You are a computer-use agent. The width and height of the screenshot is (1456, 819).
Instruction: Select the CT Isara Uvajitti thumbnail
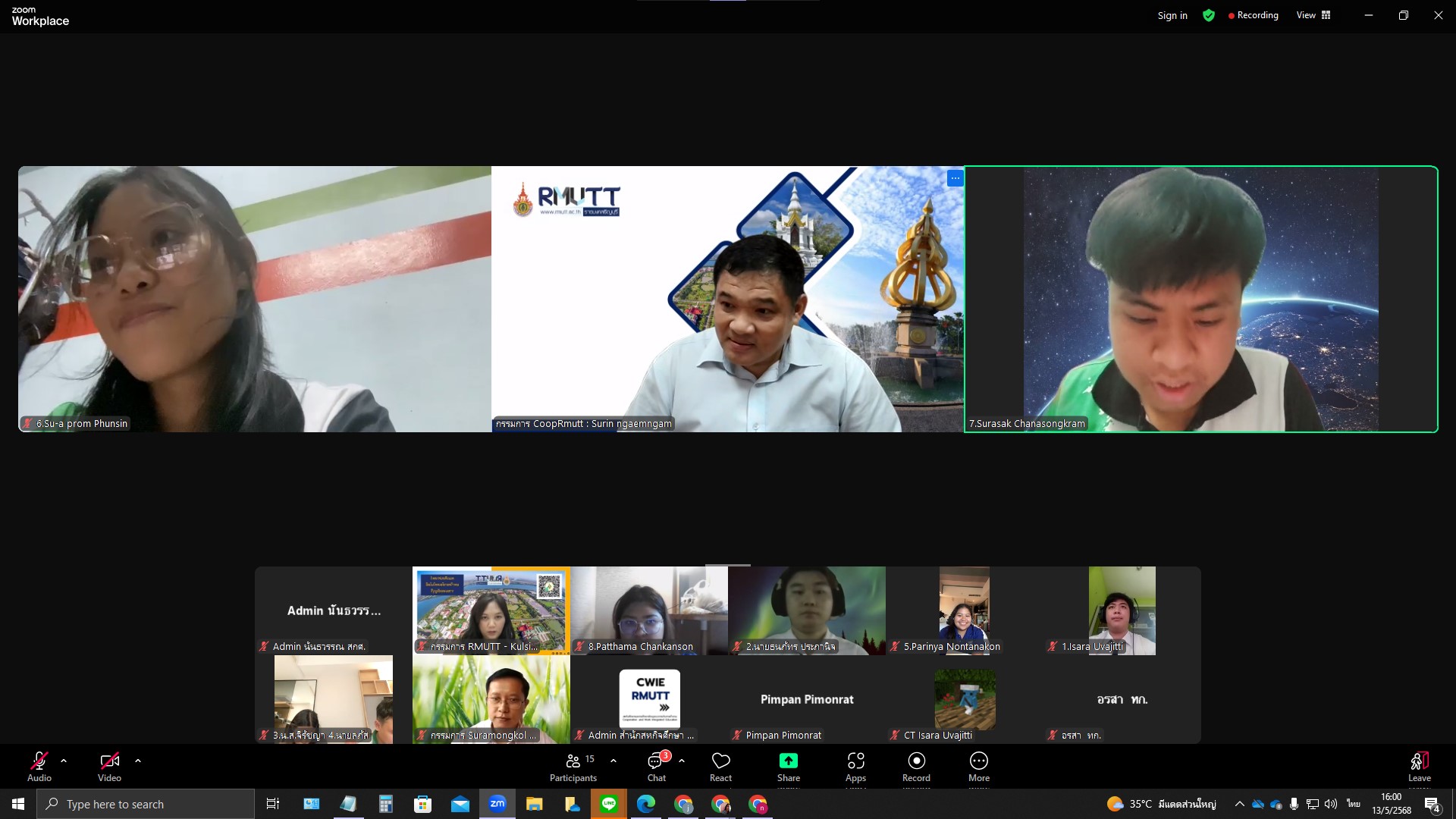tap(965, 699)
